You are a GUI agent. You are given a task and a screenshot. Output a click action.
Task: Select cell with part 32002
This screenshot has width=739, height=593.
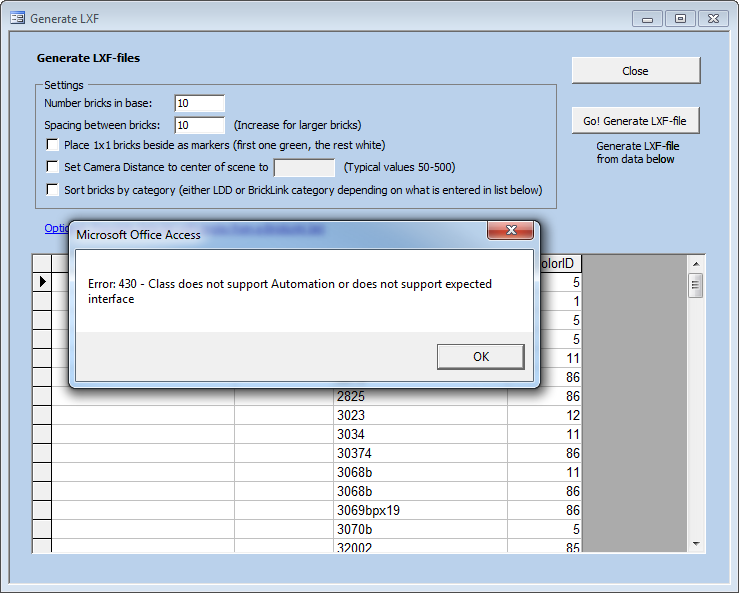point(420,546)
